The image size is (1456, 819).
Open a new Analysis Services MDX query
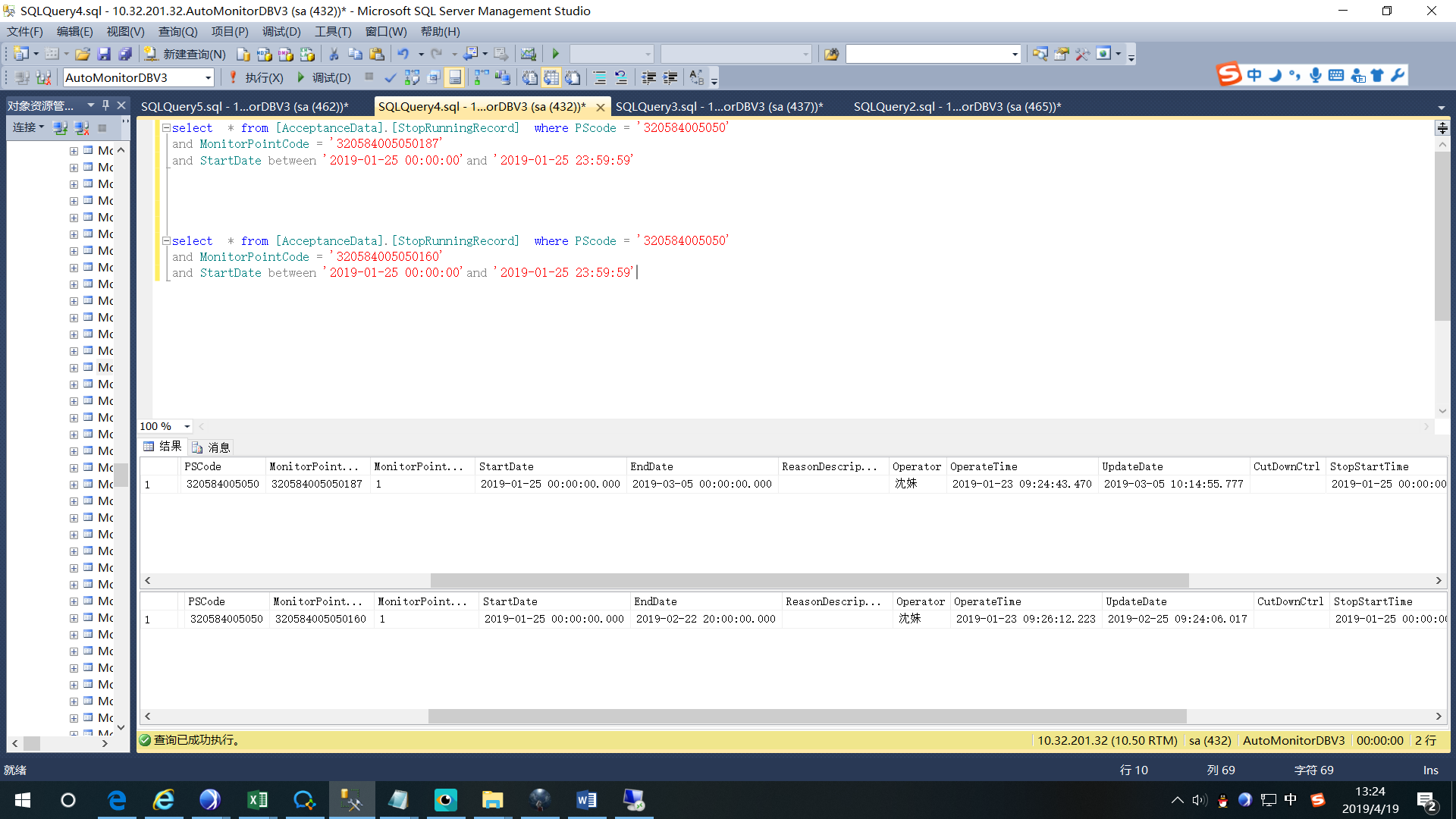(x=264, y=54)
